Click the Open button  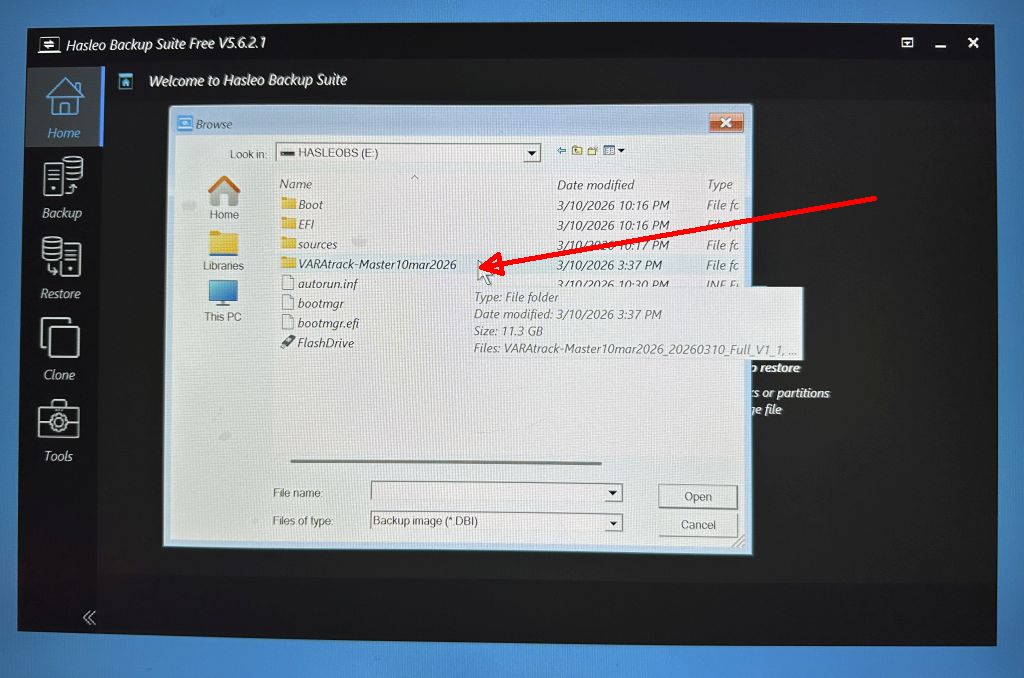coord(698,496)
